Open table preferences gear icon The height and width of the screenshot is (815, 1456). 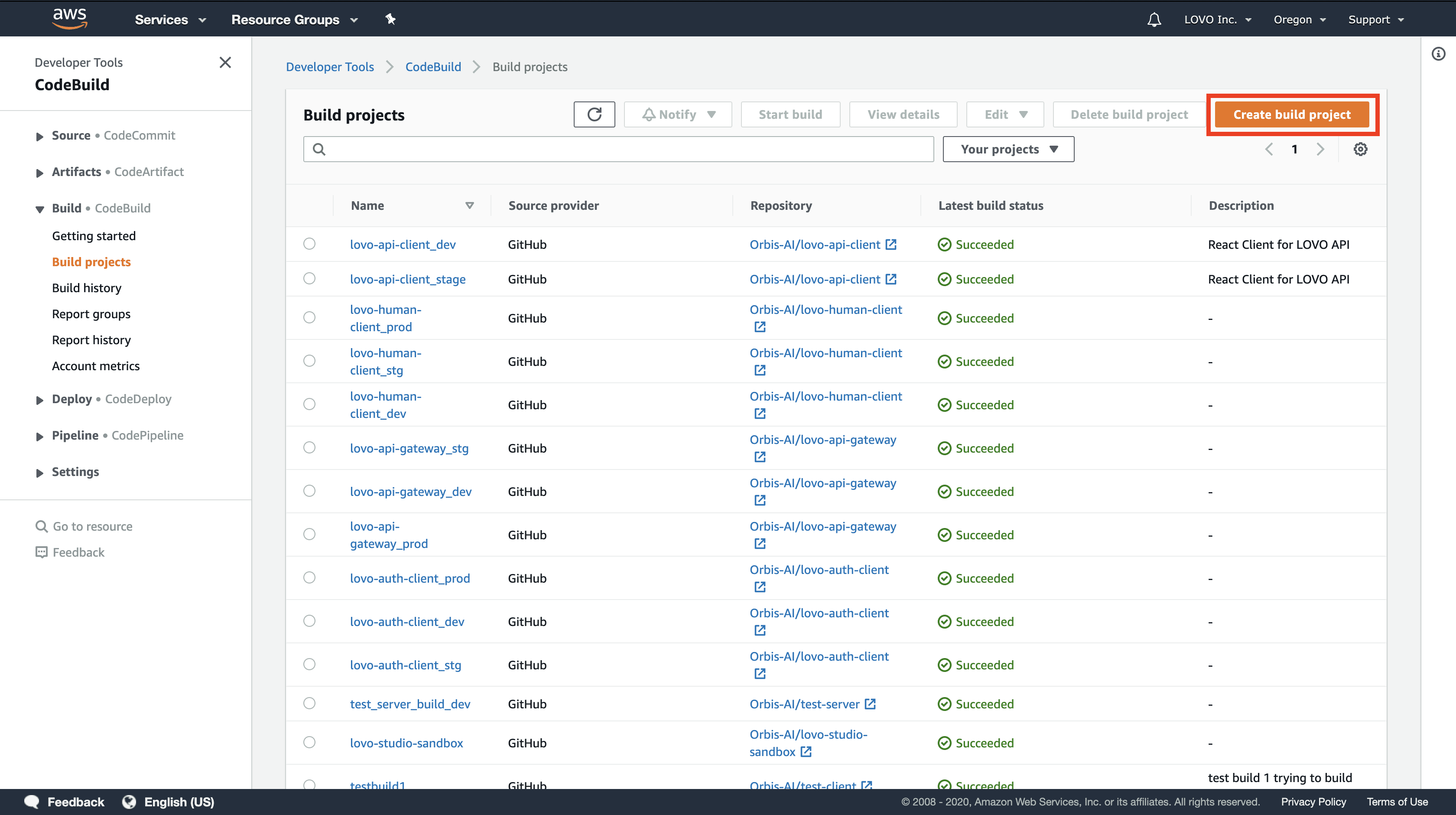1361,149
